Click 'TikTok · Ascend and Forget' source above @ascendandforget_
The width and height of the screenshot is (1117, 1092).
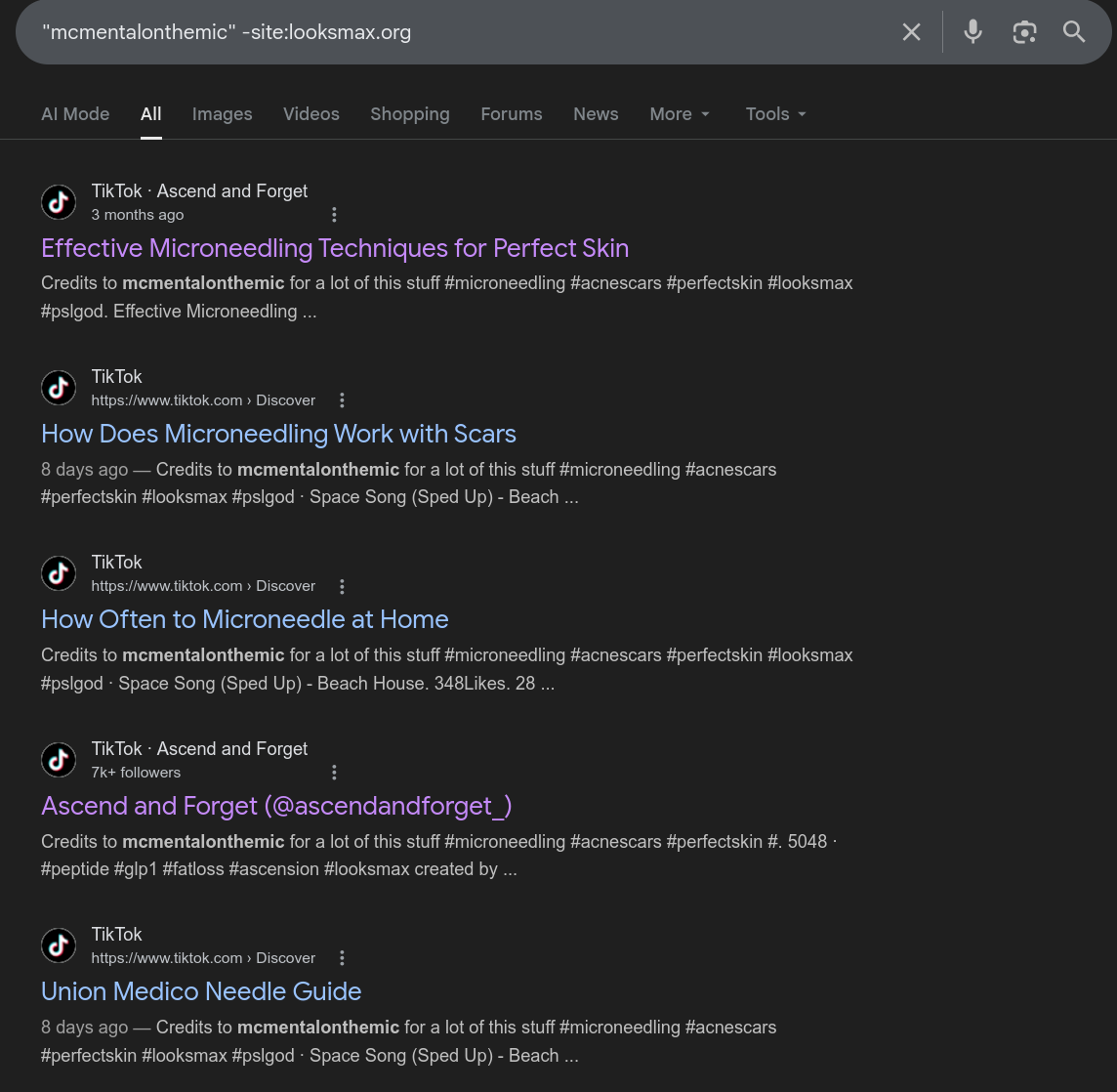(199, 748)
